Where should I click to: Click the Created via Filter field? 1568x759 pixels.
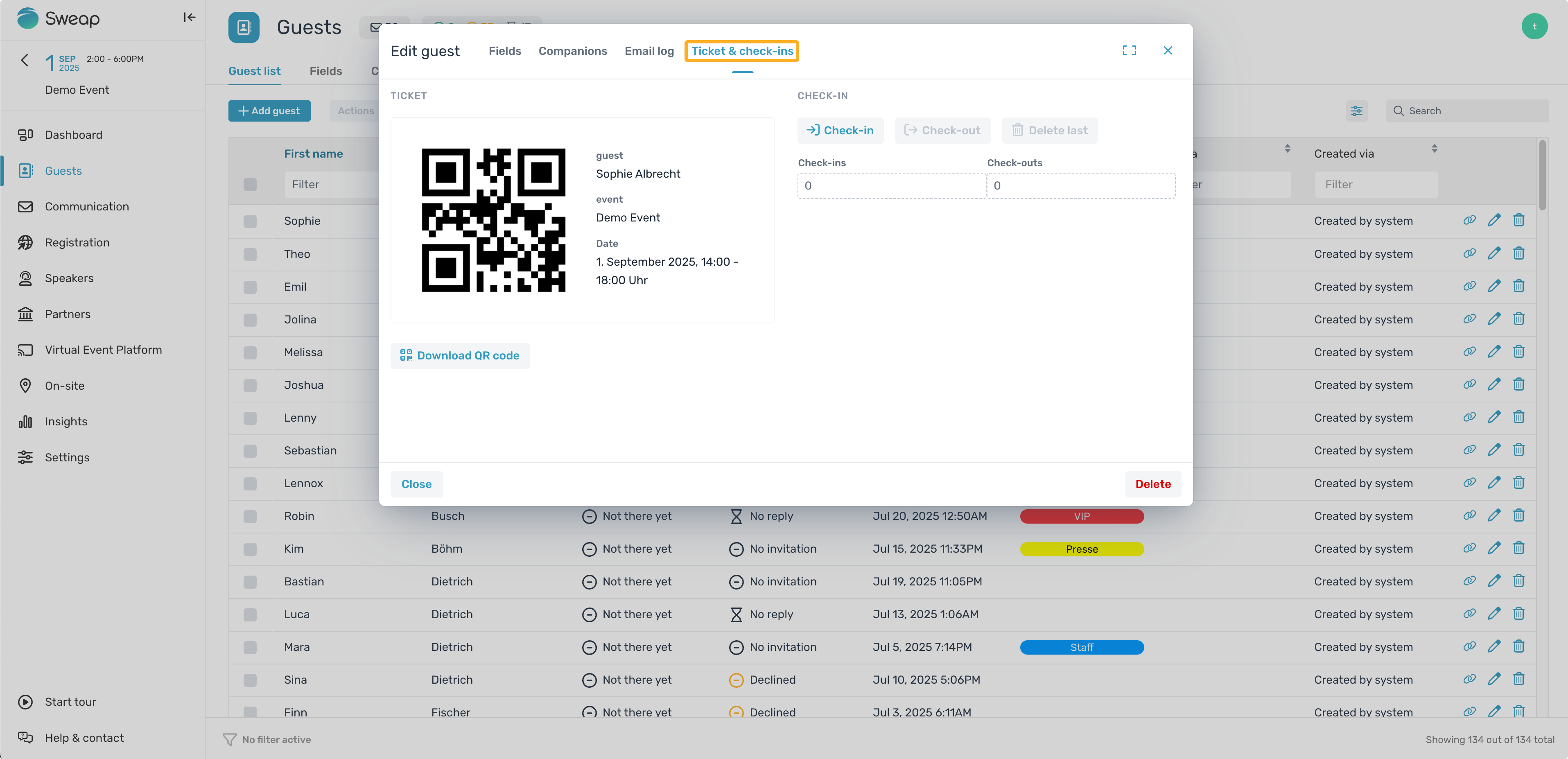click(x=1376, y=184)
